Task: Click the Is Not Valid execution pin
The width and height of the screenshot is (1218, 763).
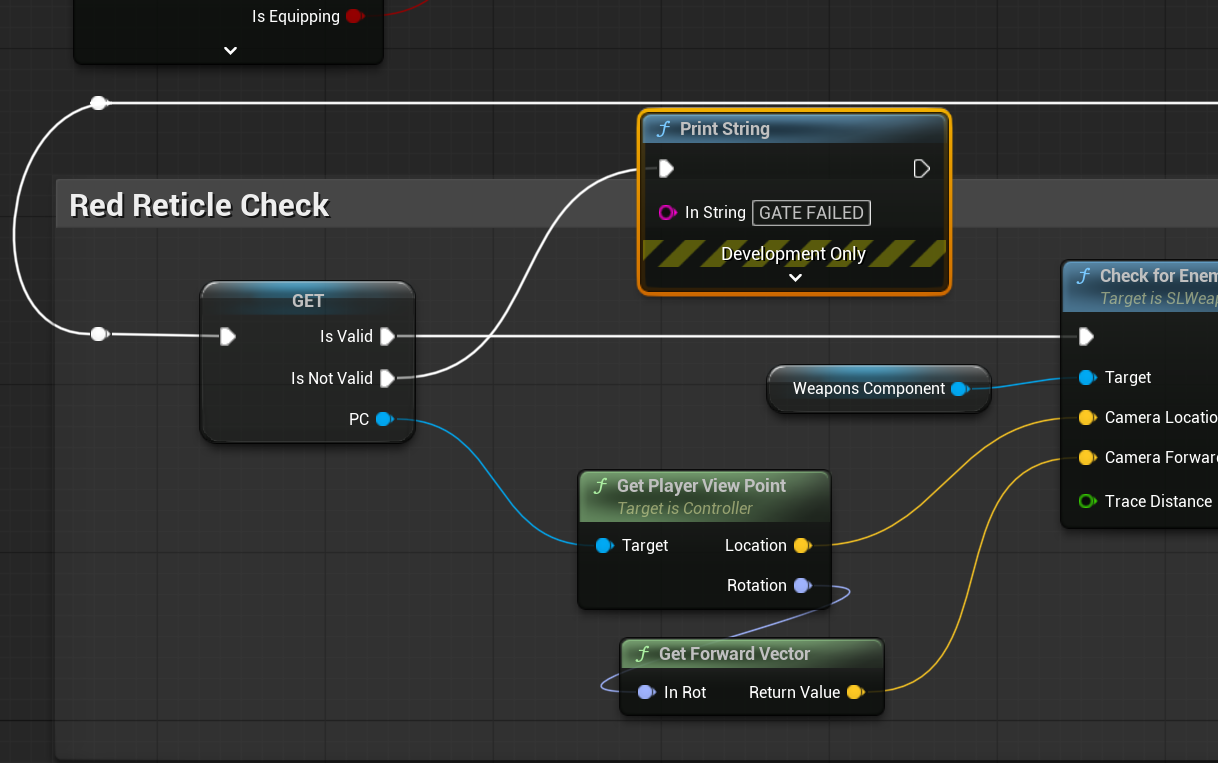Action: click(x=387, y=378)
